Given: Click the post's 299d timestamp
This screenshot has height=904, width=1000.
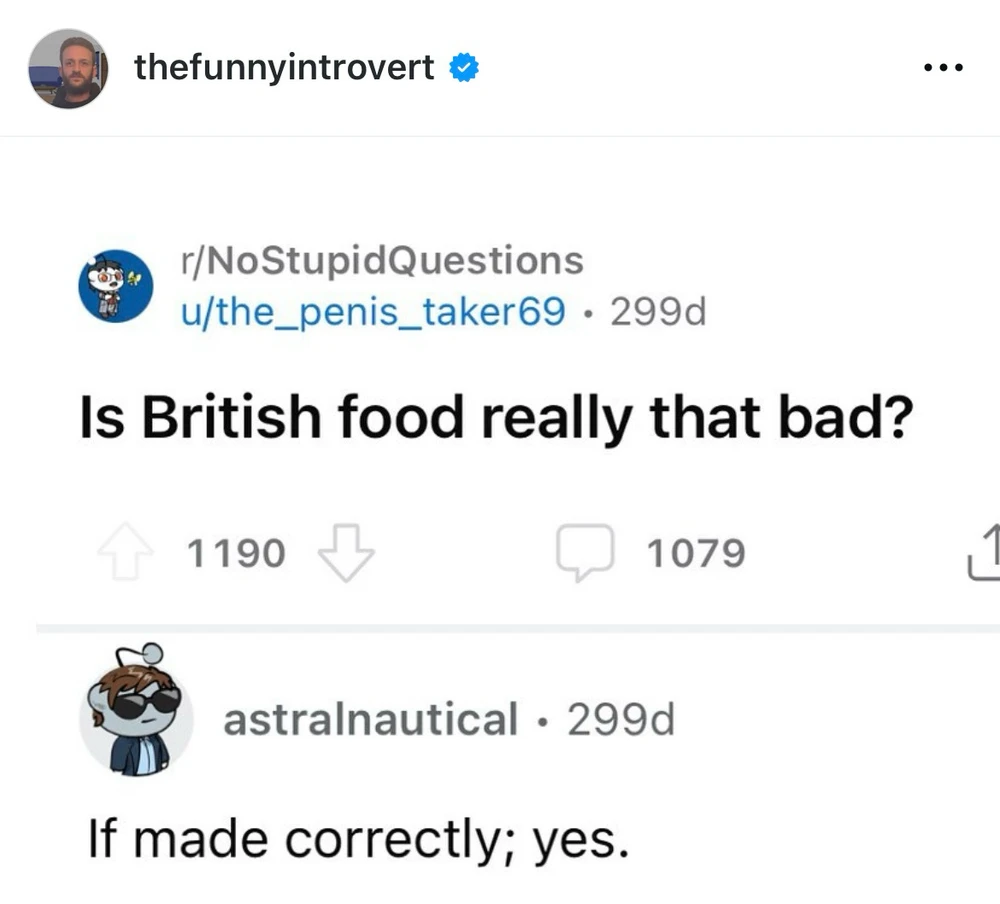Looking at the screenshot, I should pos(657,312).
